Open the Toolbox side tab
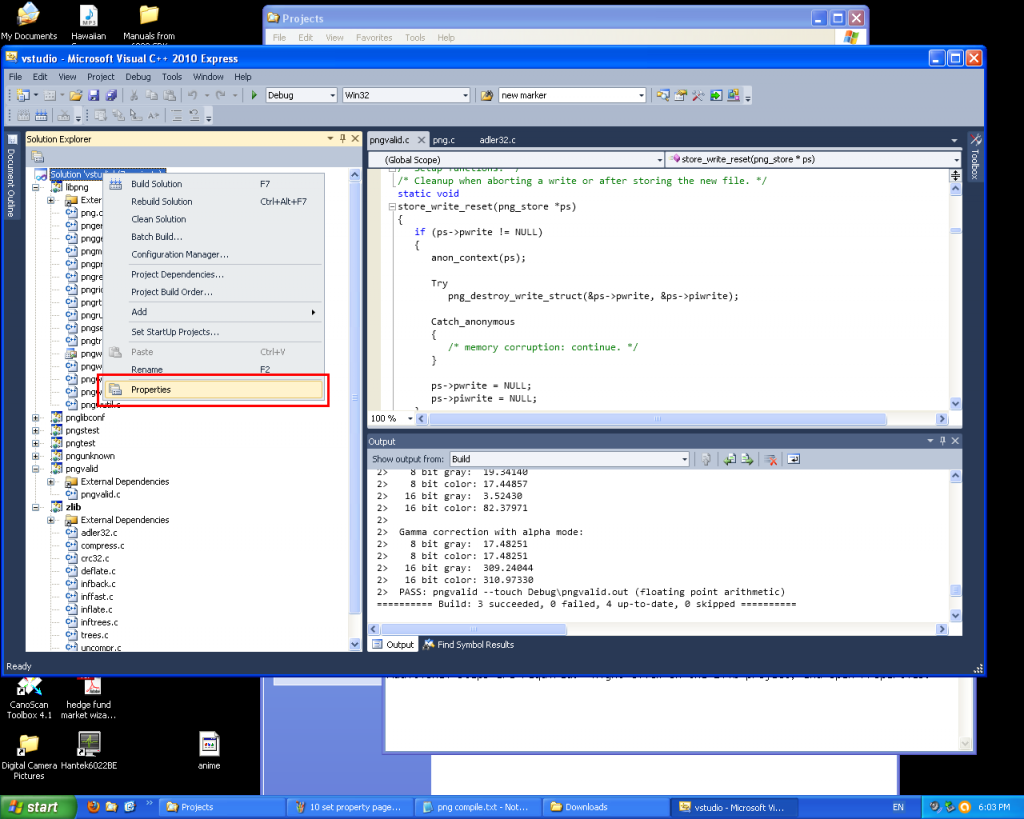 pos(974,157)
